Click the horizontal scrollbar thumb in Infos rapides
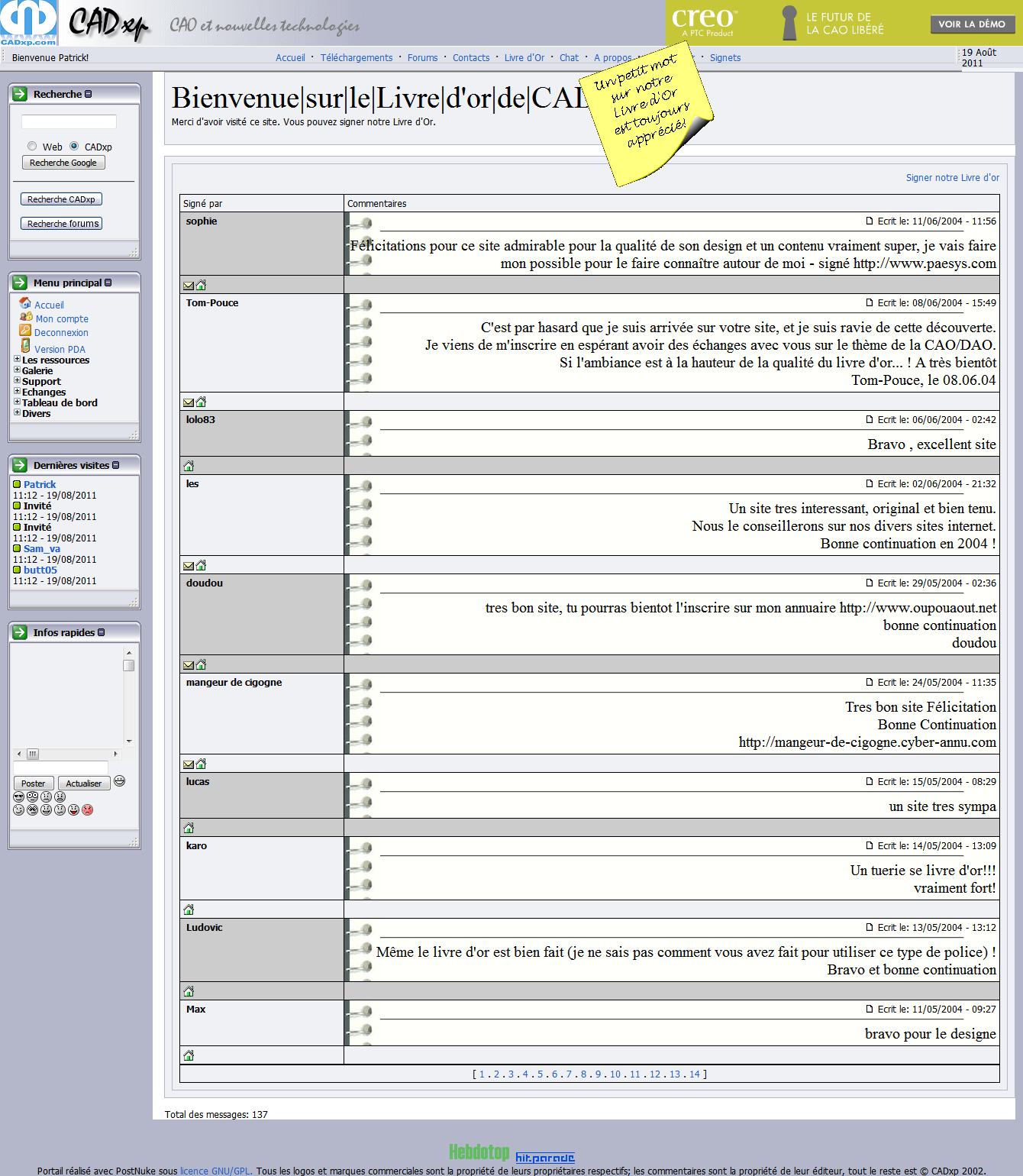Screen dimensions: 1023x1176 coord(33,754)
